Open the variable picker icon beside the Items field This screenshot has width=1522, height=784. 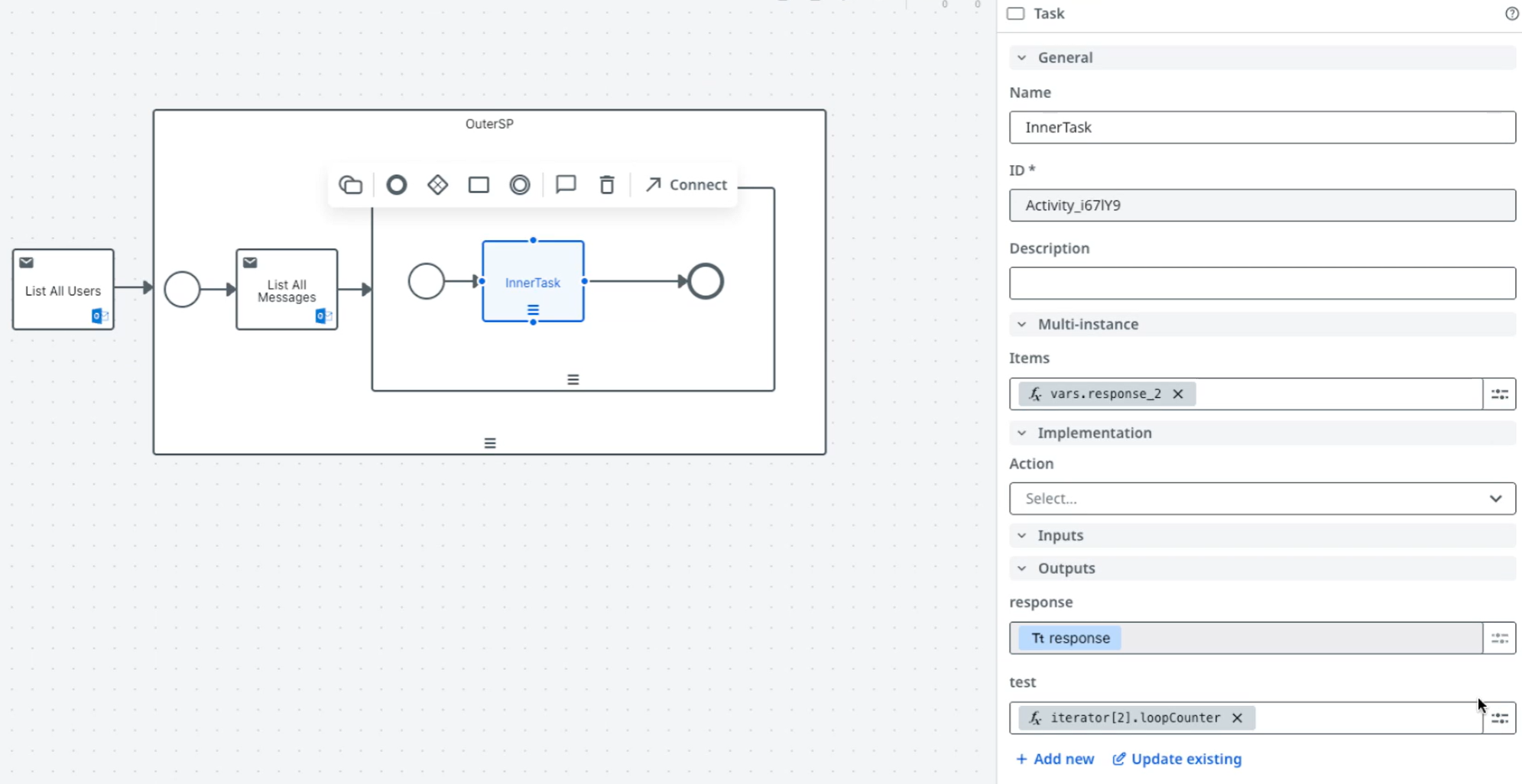[1499, 394]
